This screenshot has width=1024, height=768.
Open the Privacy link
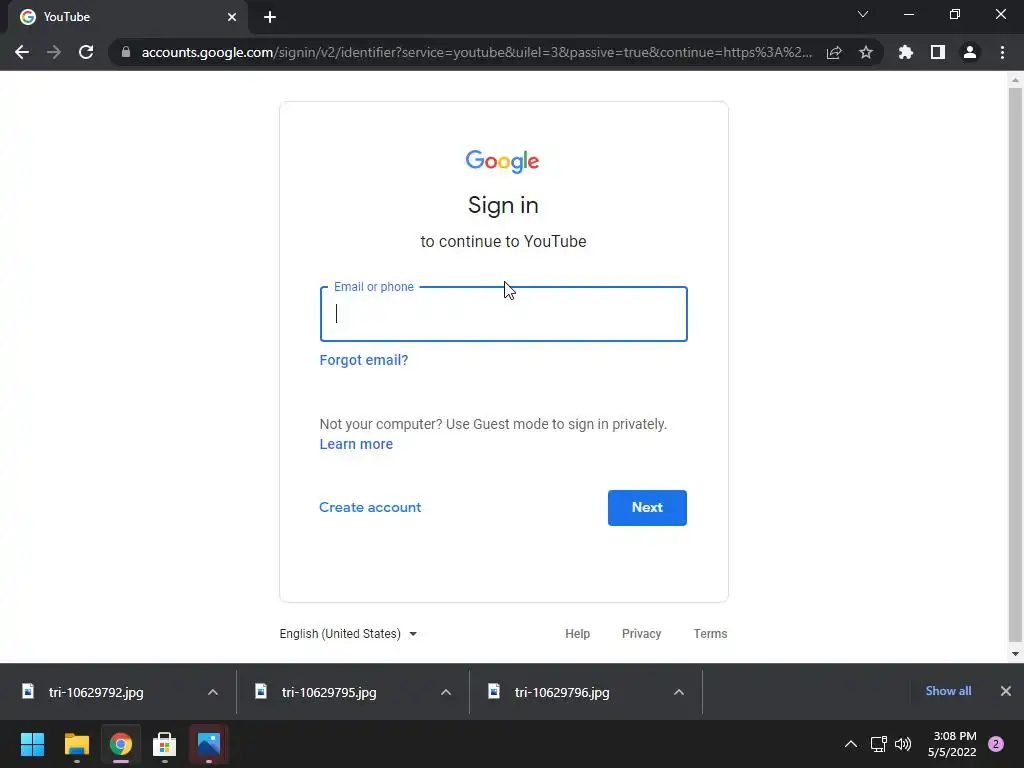pyautogui.click(x=641, y=634)
